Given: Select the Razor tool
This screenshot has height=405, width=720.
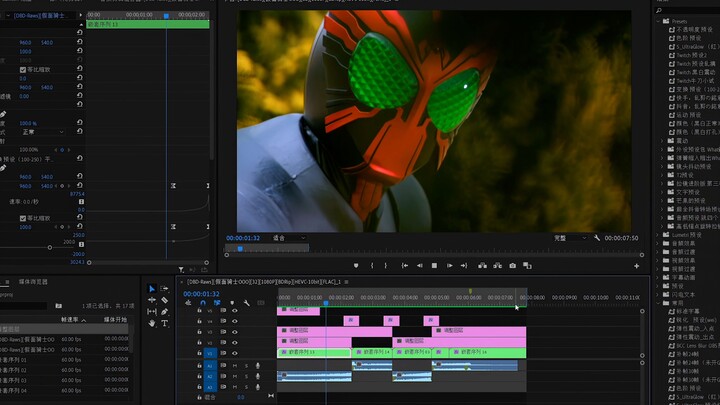Looking at the screenshot, I should point(164,300).
